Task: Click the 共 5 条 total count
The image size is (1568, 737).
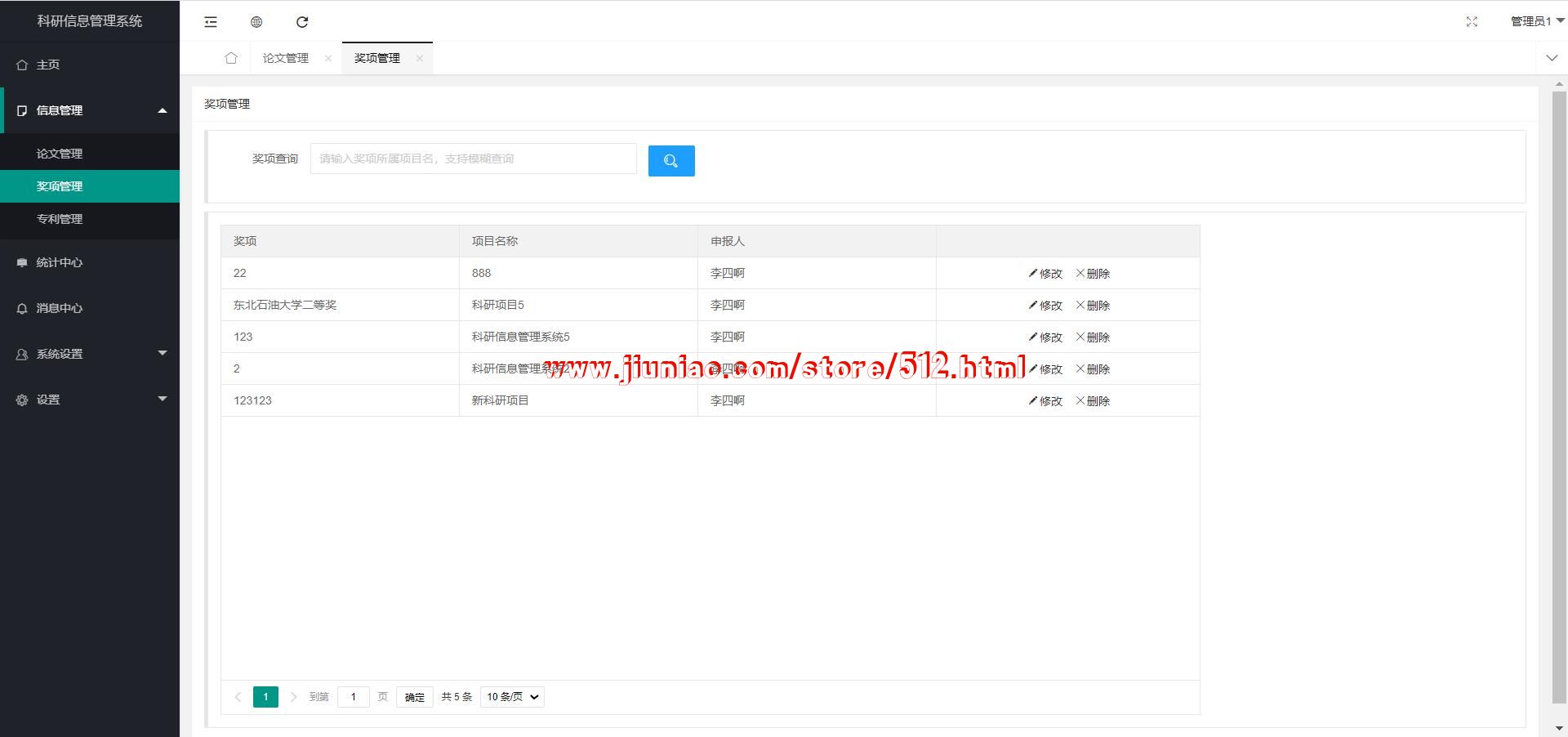Action: (457, 697)
